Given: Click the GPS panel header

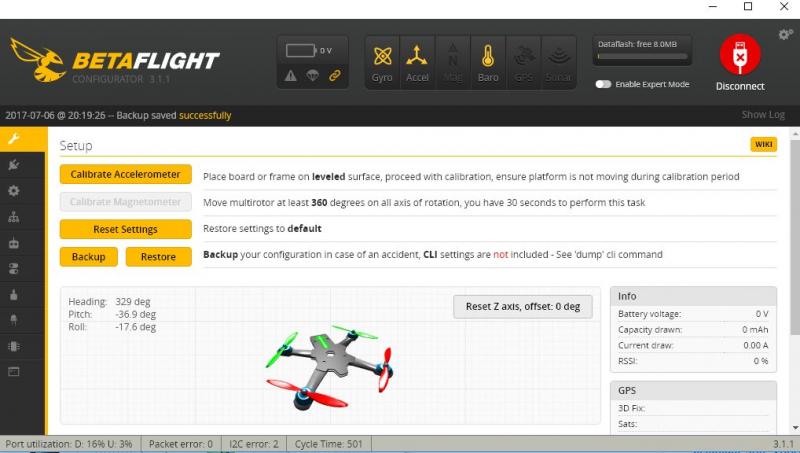Looking at the screenshot, I should (693, 390).
